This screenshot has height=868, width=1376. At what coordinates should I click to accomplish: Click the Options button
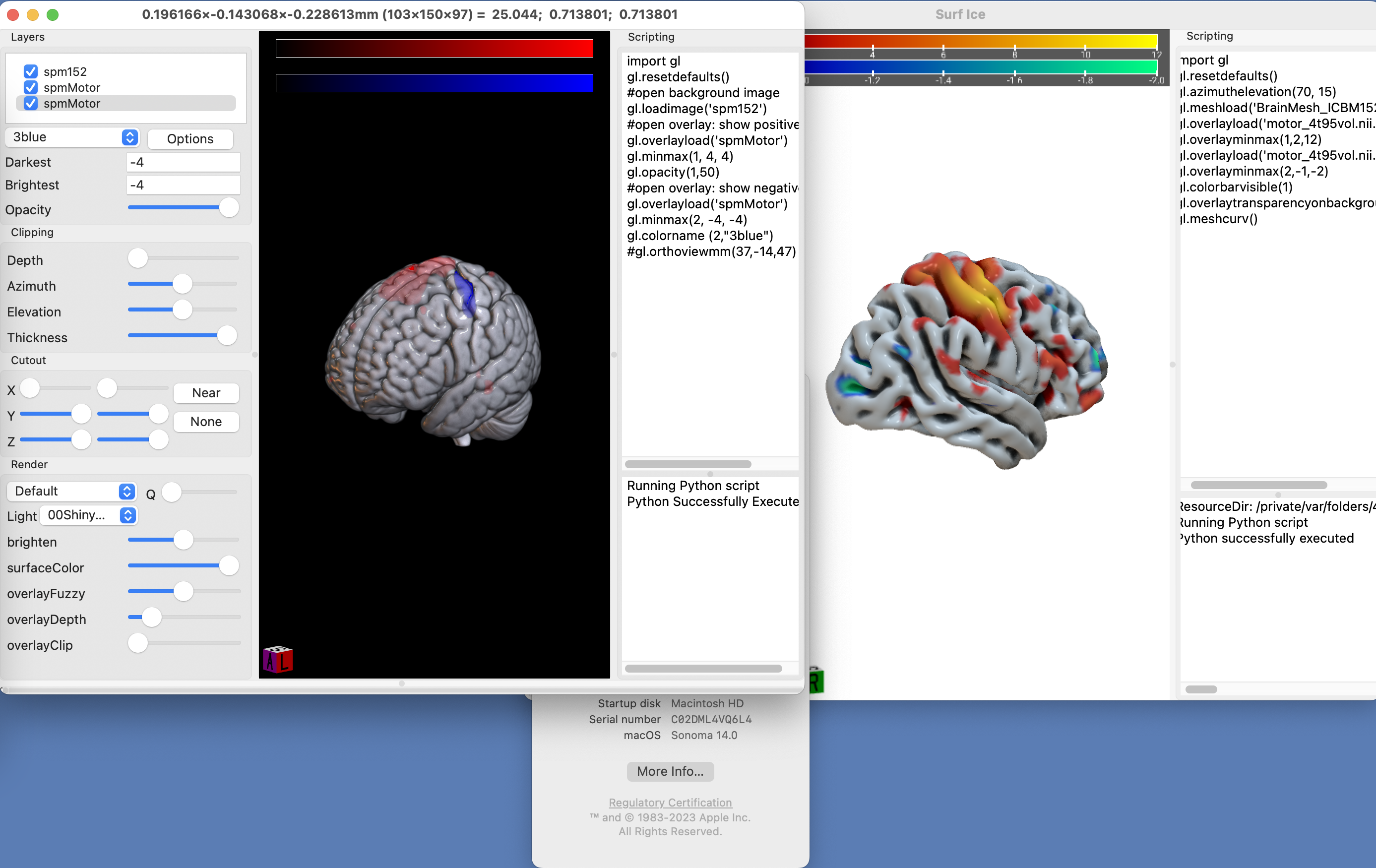tap(189, 139)
